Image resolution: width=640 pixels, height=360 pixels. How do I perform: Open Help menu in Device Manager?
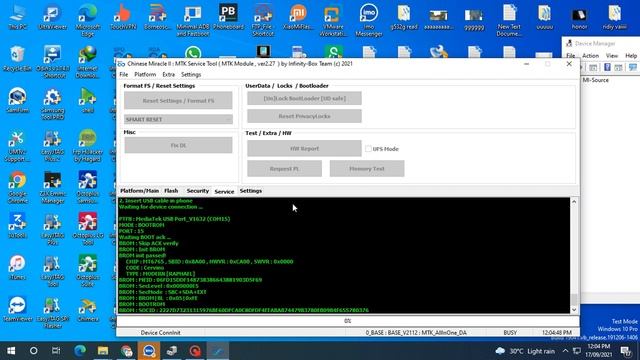[x=631, y=56]
